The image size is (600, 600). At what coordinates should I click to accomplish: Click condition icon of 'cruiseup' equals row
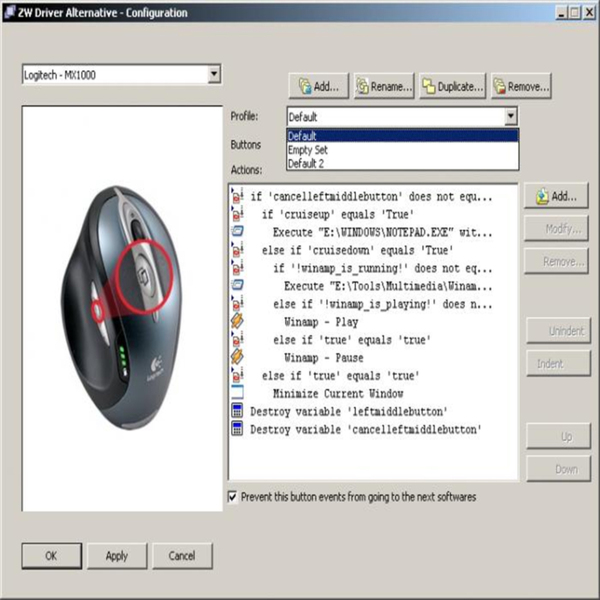point(237,214)
